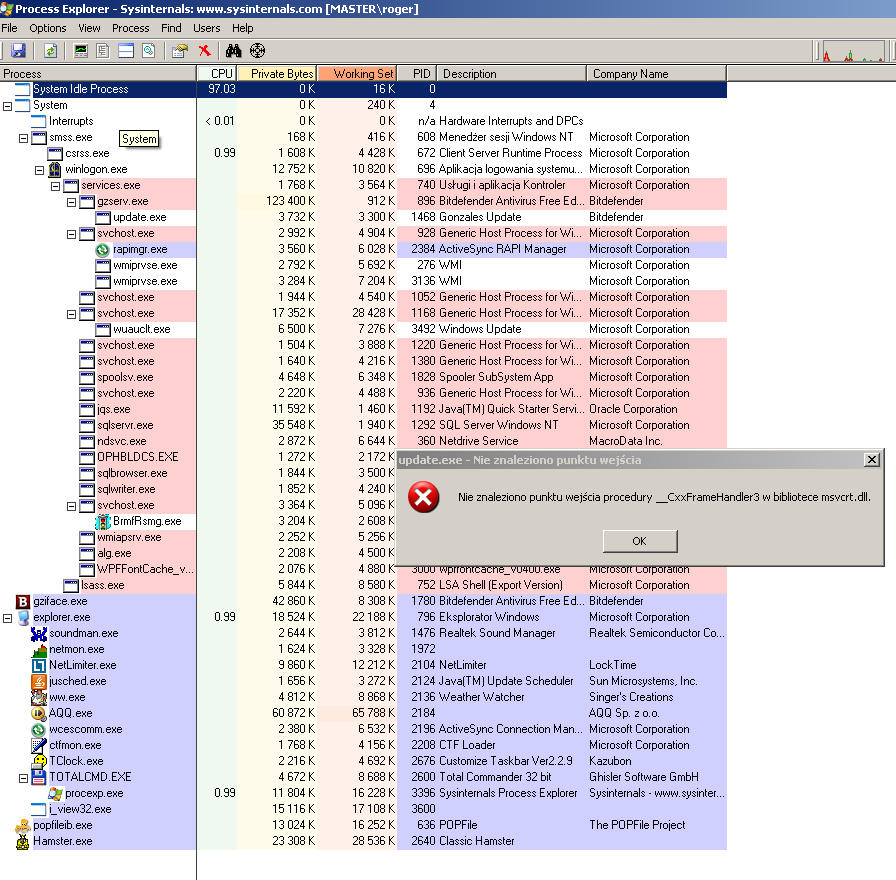Viewport: 896px width, 880px height.
Task: Click the CPU usage mini graph in toolbar
Action: [853, 51]
